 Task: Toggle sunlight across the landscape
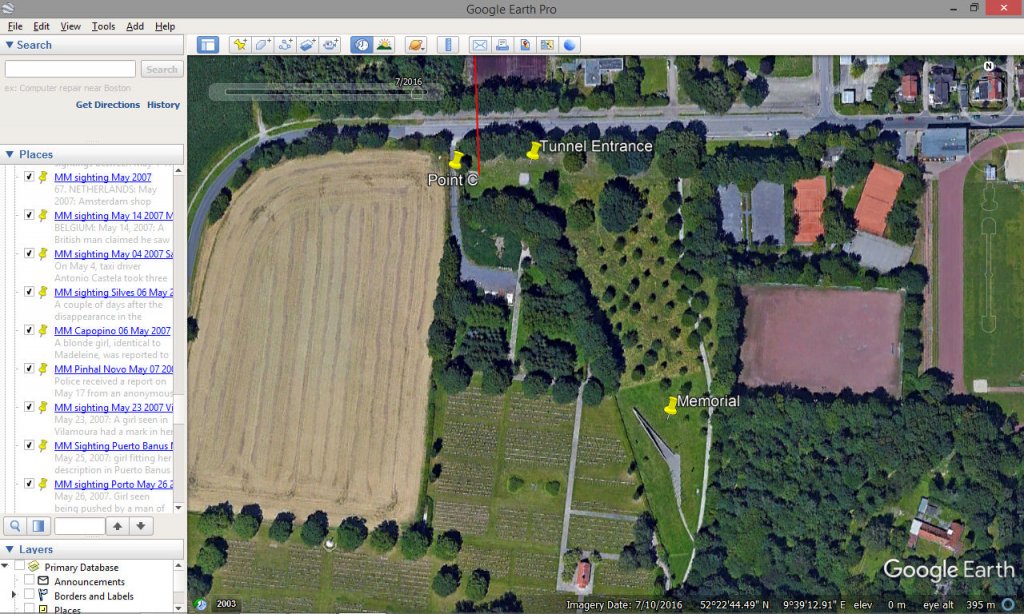[384, 44]
